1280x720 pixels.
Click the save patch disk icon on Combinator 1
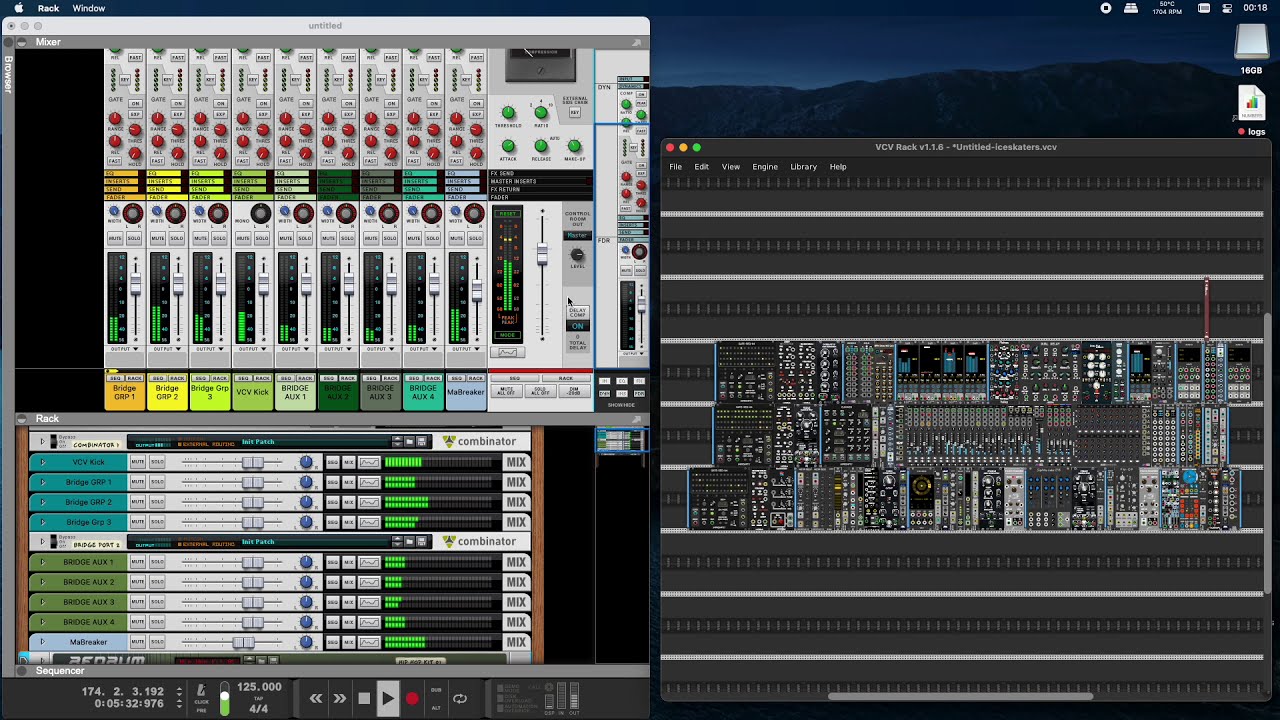pyautogui.click(x=422, y=441)
